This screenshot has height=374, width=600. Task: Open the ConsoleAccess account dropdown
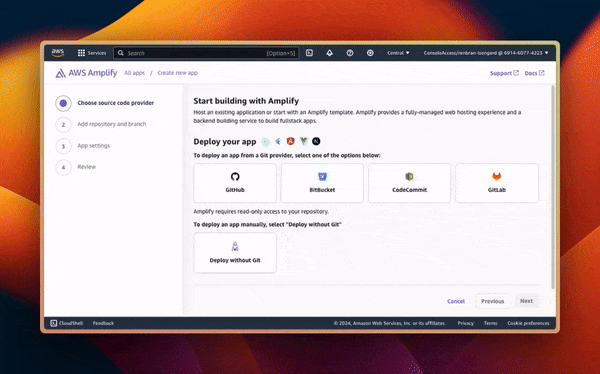(486, 53)
